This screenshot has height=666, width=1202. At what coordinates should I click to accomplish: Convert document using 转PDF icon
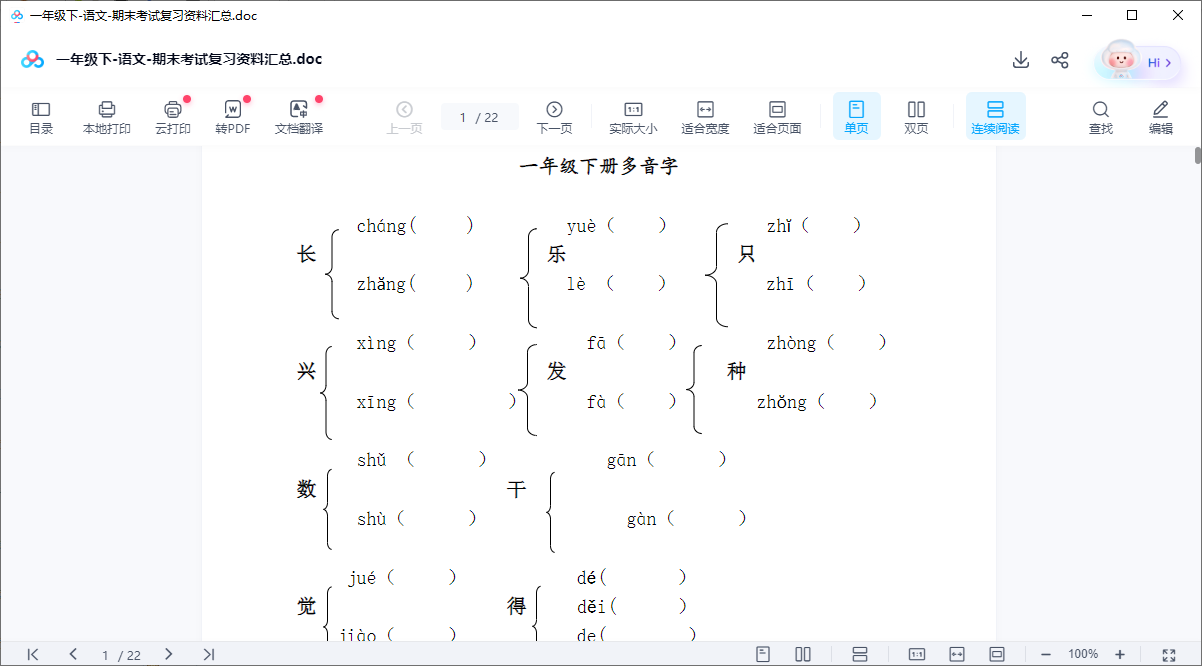[232, 117]
